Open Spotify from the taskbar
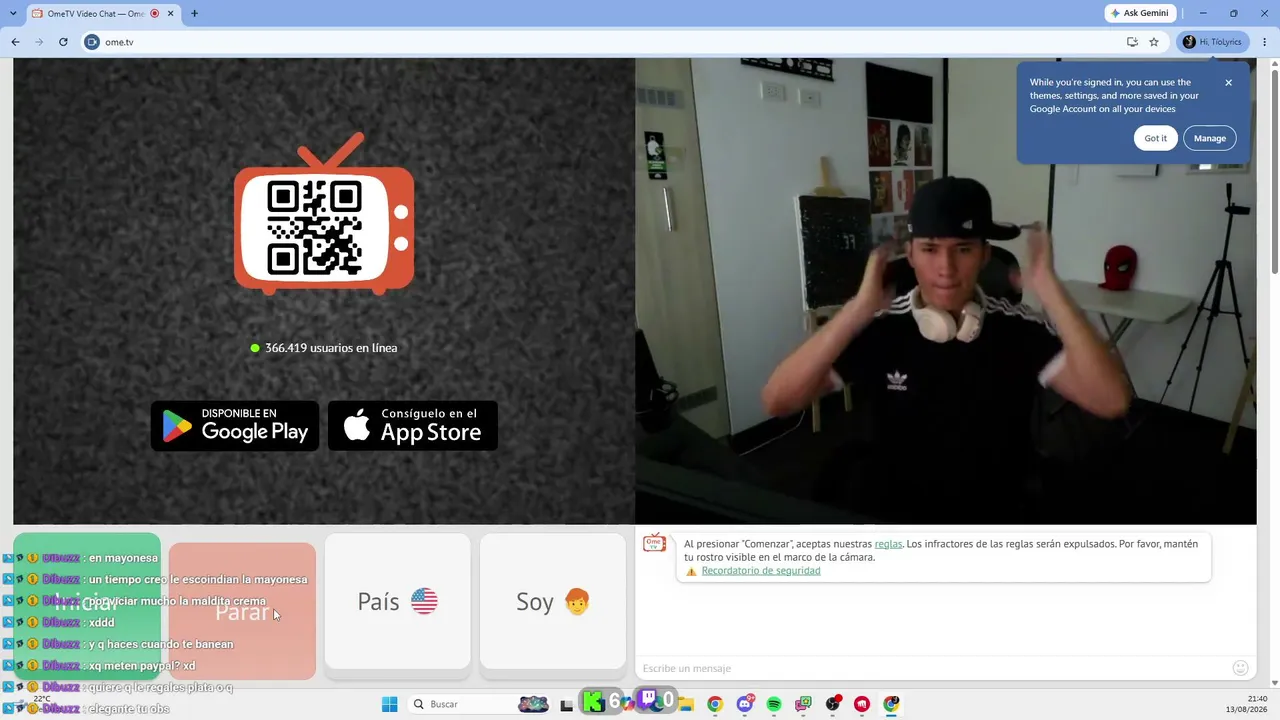This screenshot has width=1280, height=720. 774,704
